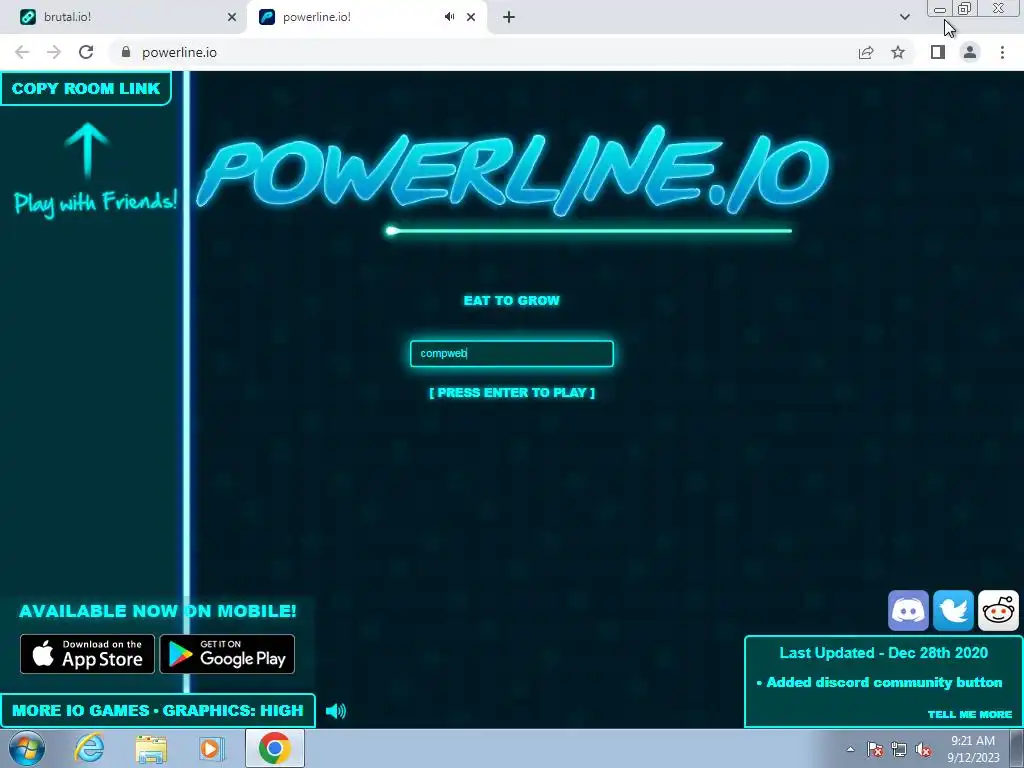Open the taskbar clock showing 9:21 AM
The image size is (1024, 768).
pos(973,749)
